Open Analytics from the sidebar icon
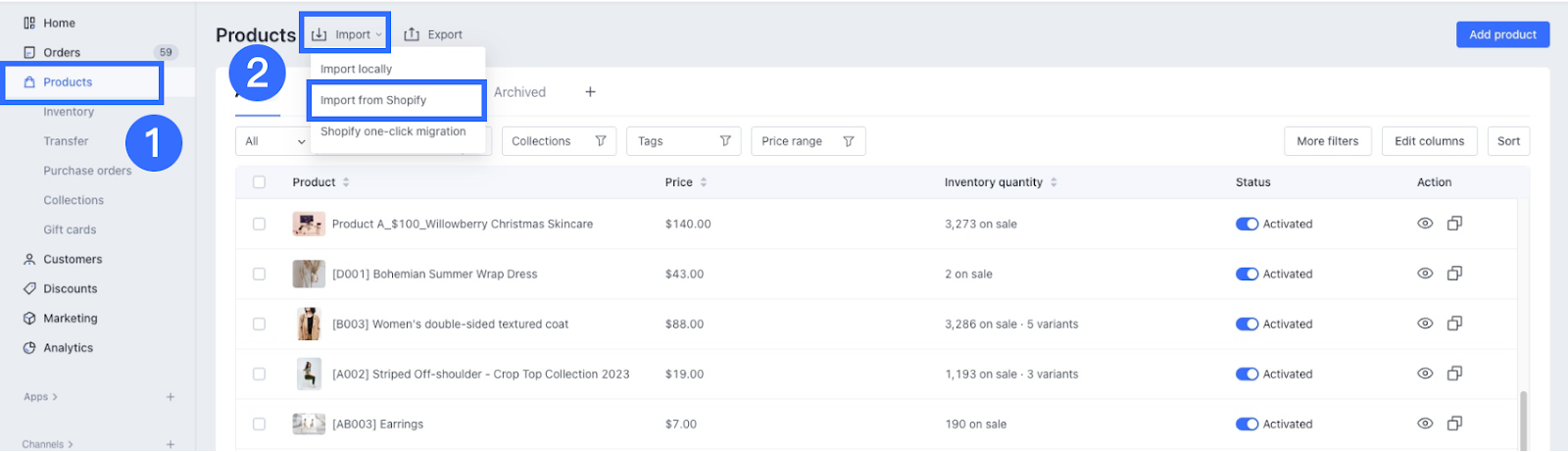The height and width of the screenshot is (452, 1568). click(x=29, y=348)
